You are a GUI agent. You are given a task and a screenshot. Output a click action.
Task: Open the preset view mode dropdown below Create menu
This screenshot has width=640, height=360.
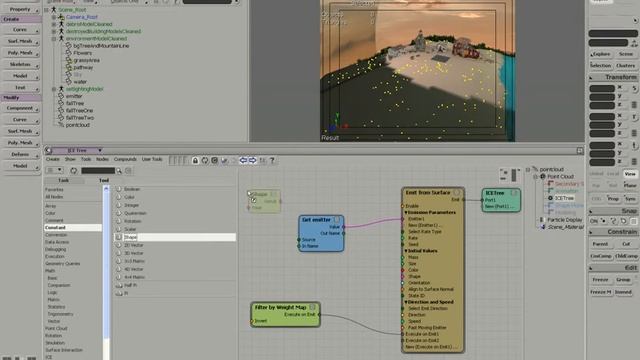[x=55, y=170]
